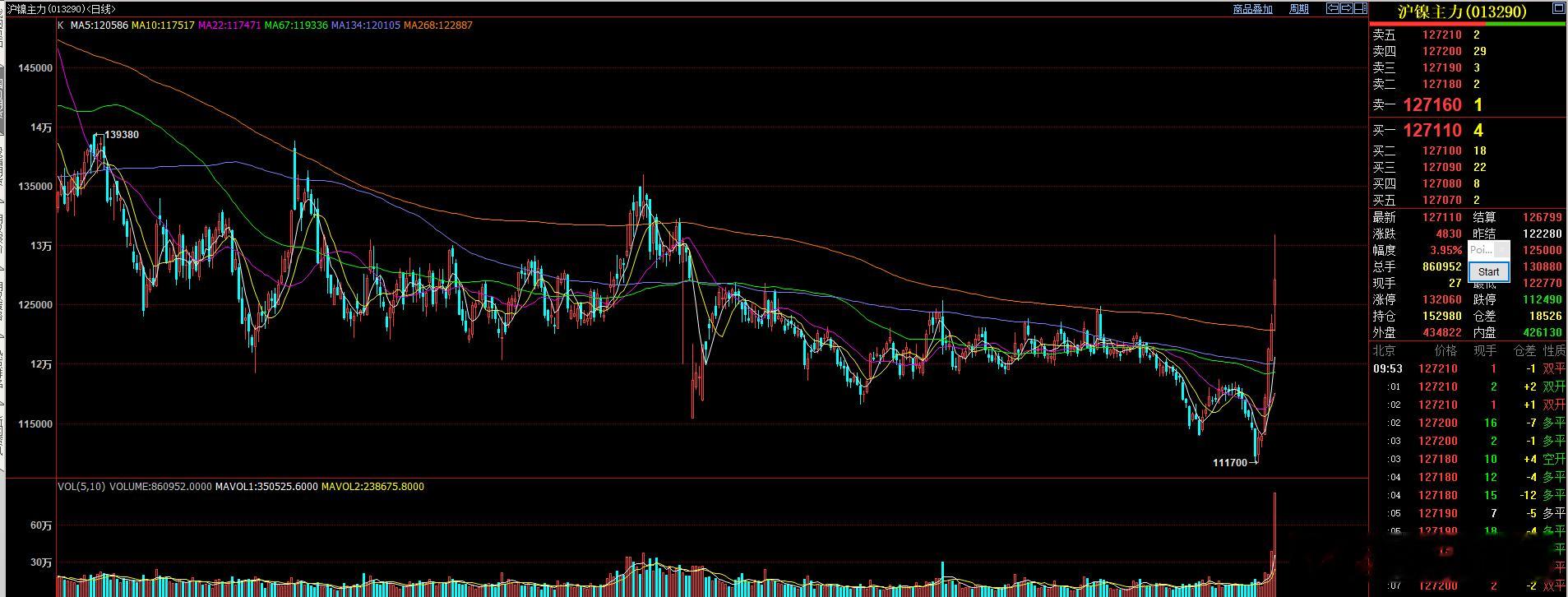Click the right arrow navigation icon
1568x597 pixels.
tap(1346, 9)
